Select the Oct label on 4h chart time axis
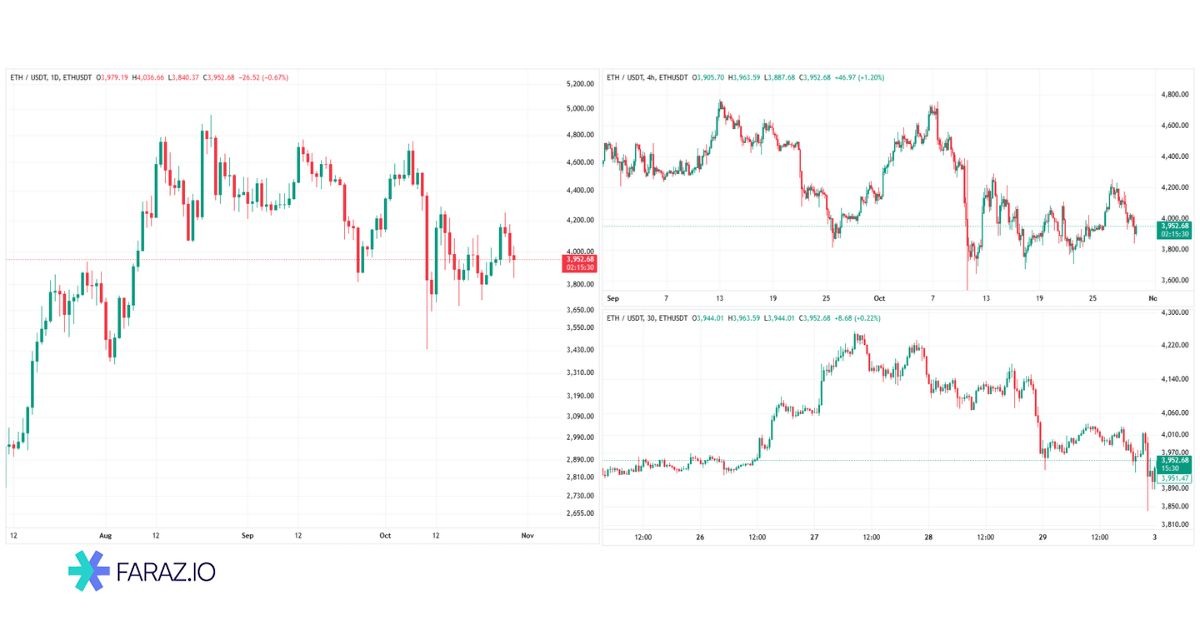1200x630 pixels. tap(880, 298)
